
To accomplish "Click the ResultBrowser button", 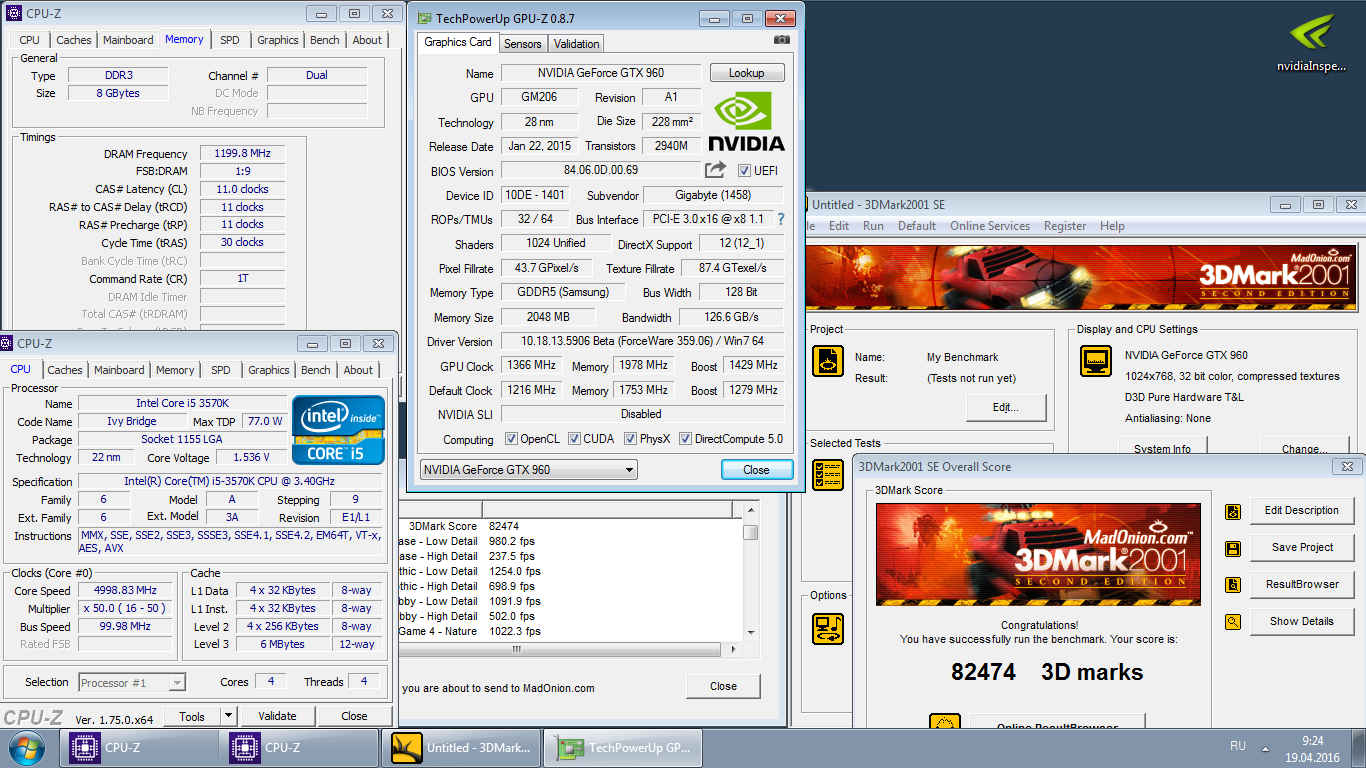I will click(x=1302, y=585).
